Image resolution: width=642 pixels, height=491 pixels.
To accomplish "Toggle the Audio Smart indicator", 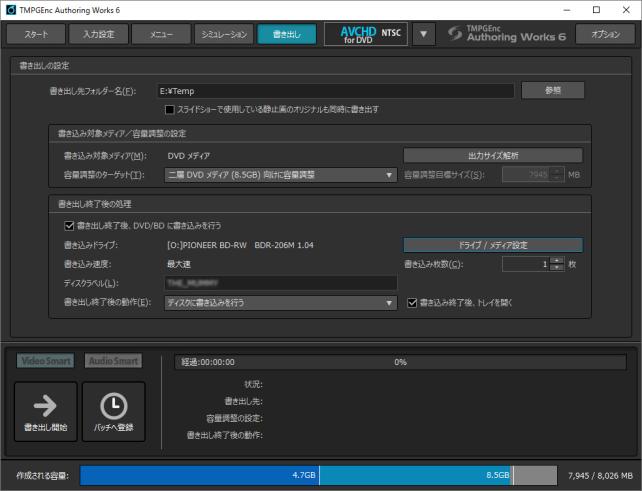I will [x=113, y=361].
